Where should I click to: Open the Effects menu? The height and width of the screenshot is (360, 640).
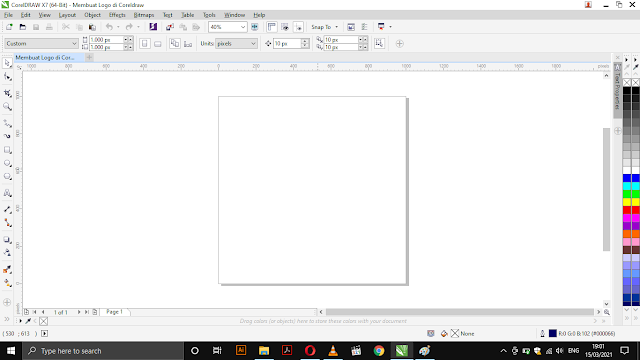[x=117, y=15]
